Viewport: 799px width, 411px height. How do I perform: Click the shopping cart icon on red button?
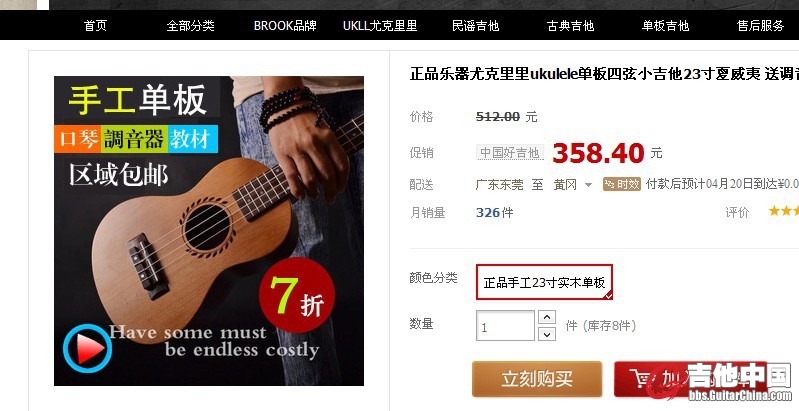pos(643,378)
